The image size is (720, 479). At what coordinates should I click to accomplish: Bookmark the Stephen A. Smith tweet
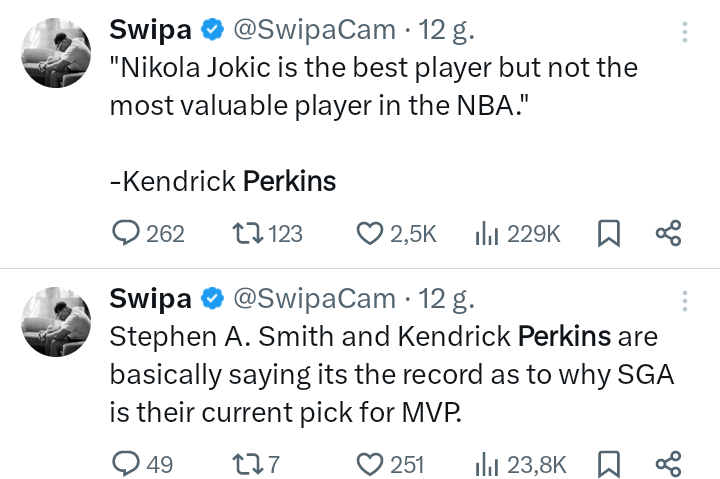(608, 464)
